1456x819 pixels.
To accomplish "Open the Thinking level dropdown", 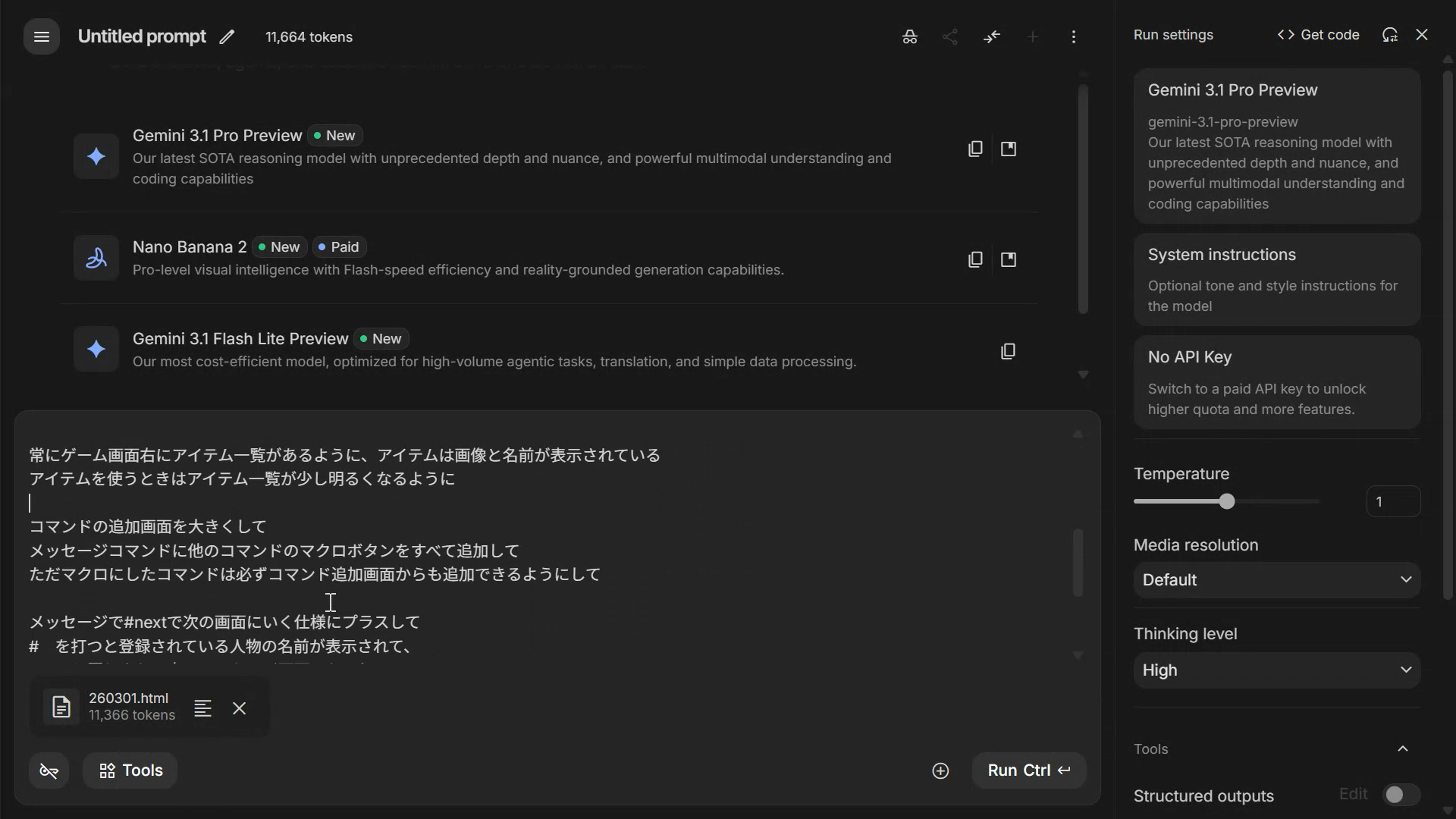I will (1277, 670).
